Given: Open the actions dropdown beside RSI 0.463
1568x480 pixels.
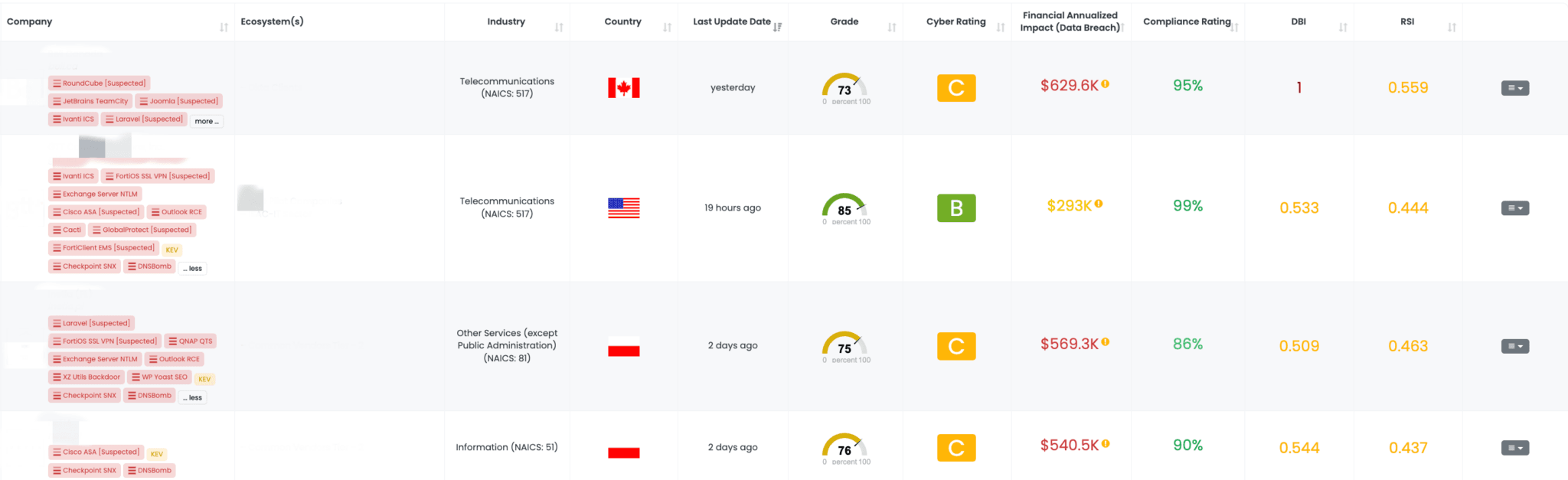Looking at the screenshot, I should tap(1515, 346).
